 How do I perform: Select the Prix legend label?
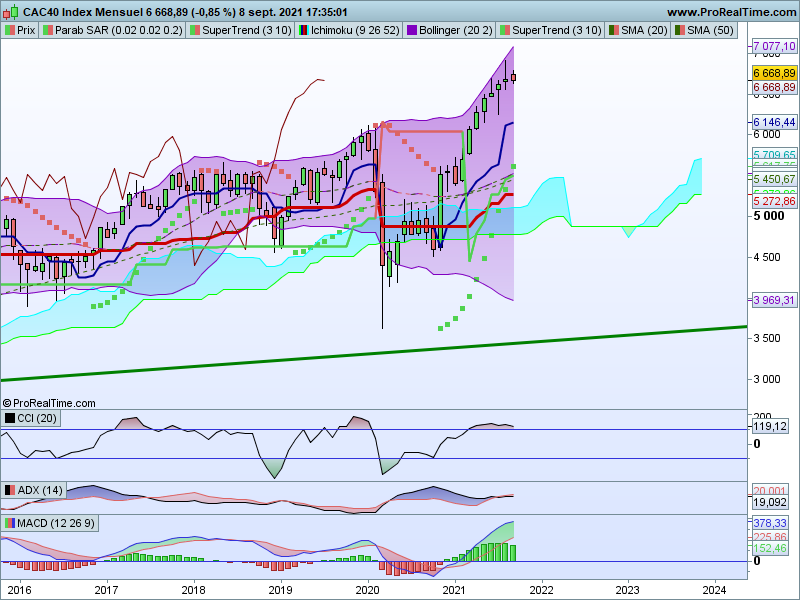(20, 30)
